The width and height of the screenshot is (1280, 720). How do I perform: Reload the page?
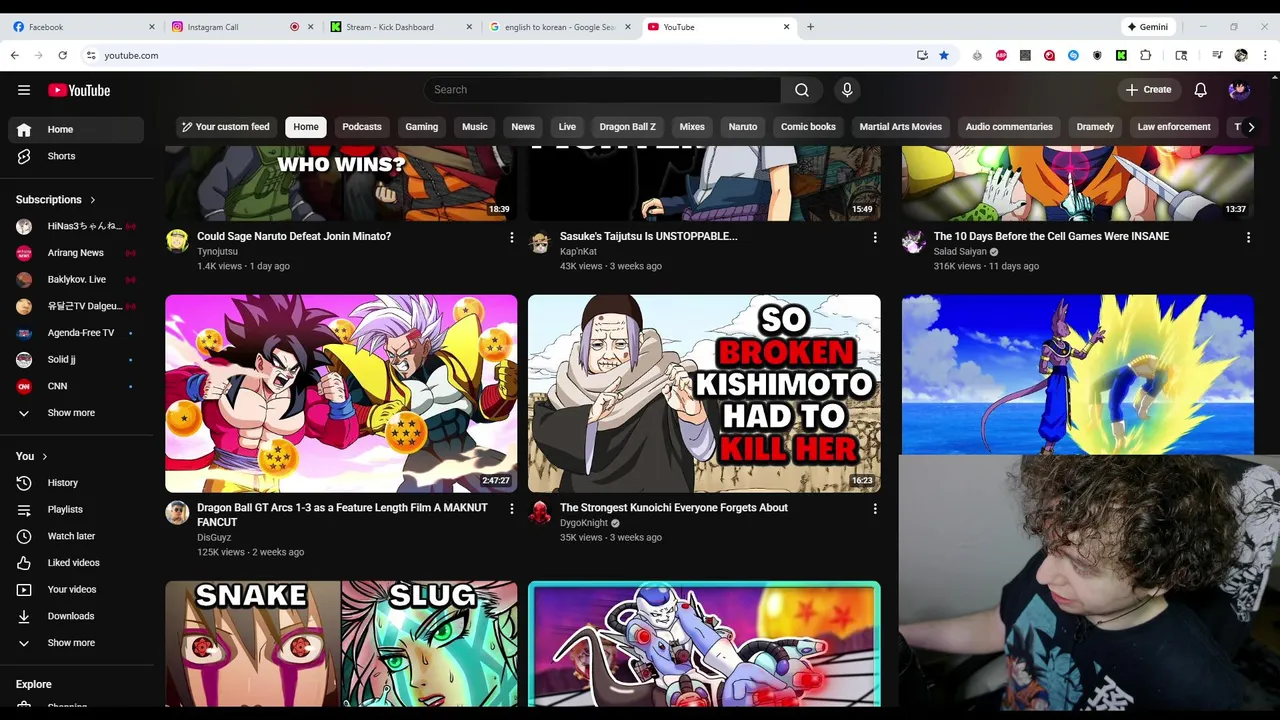point(63,56)
